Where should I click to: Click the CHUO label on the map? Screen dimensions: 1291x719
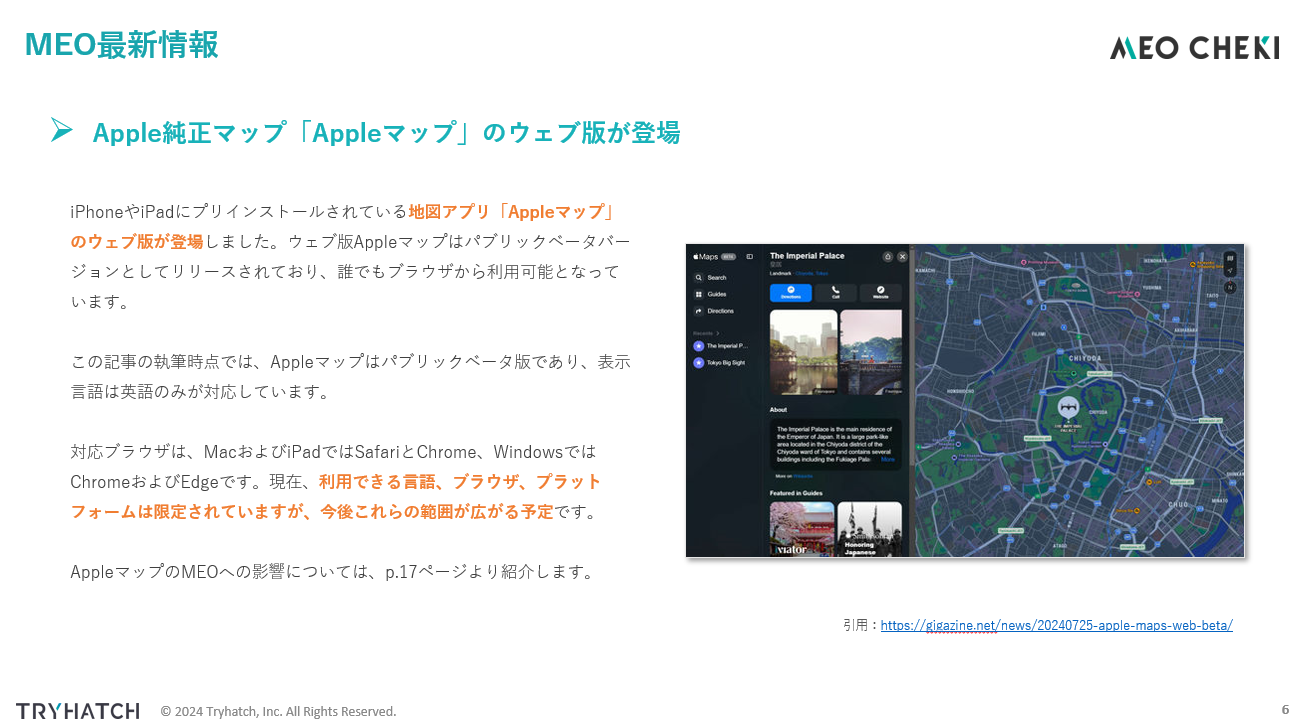click(x=1180, y=505)
